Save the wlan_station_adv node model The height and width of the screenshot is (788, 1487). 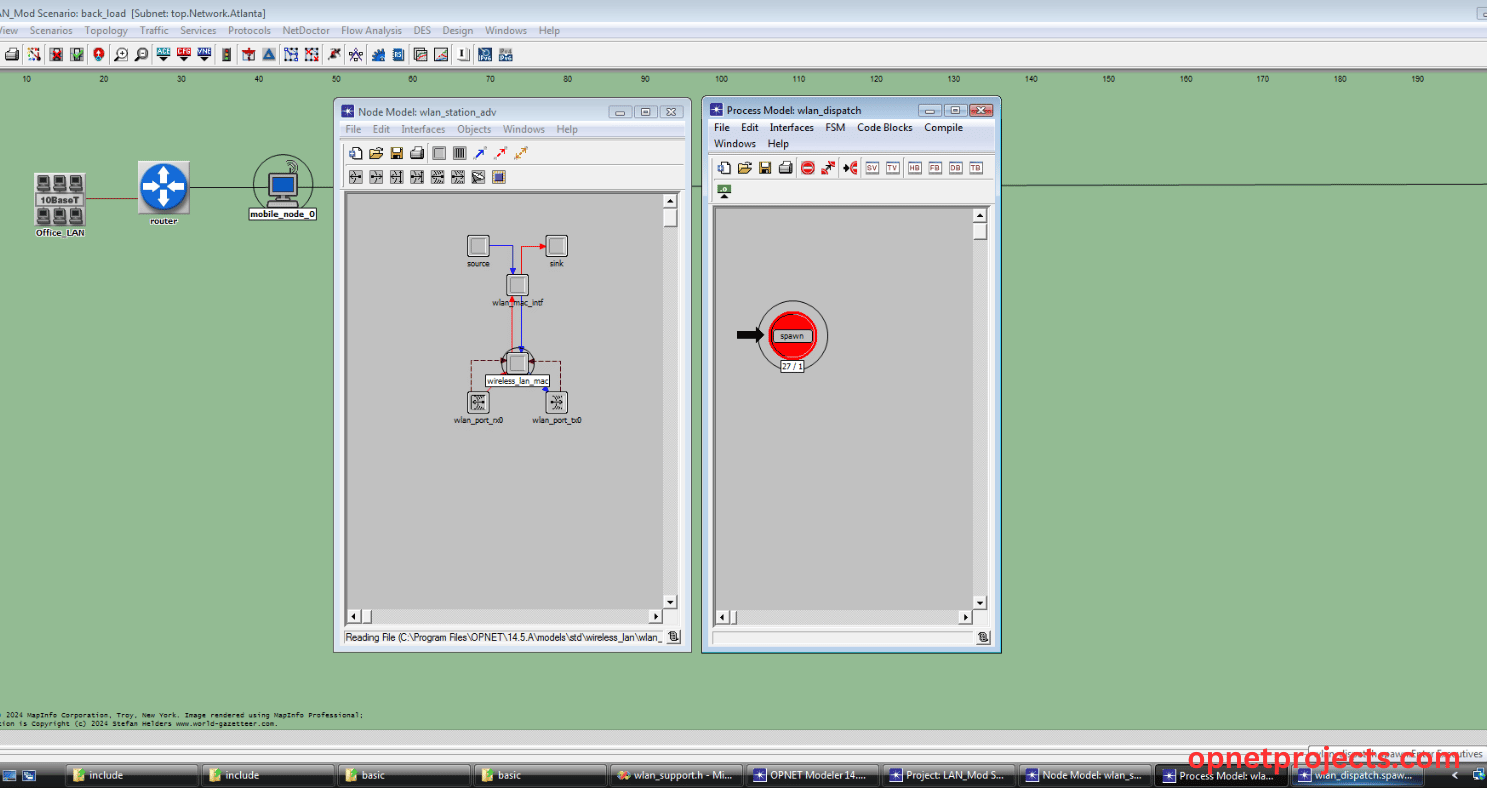pyautogui.click(x=397, y=153)
